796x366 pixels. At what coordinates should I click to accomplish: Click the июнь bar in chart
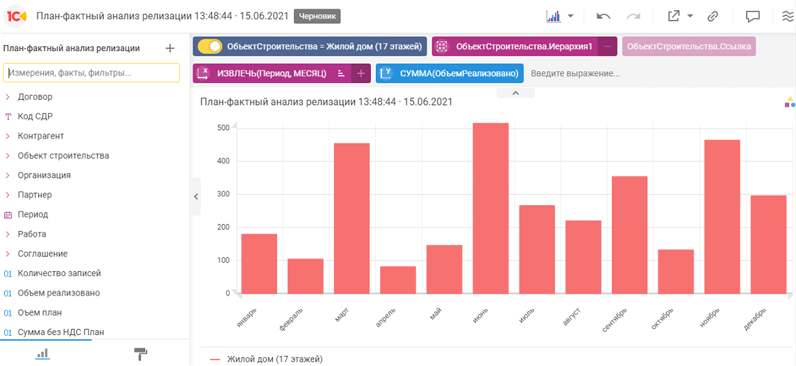point(490,208)
